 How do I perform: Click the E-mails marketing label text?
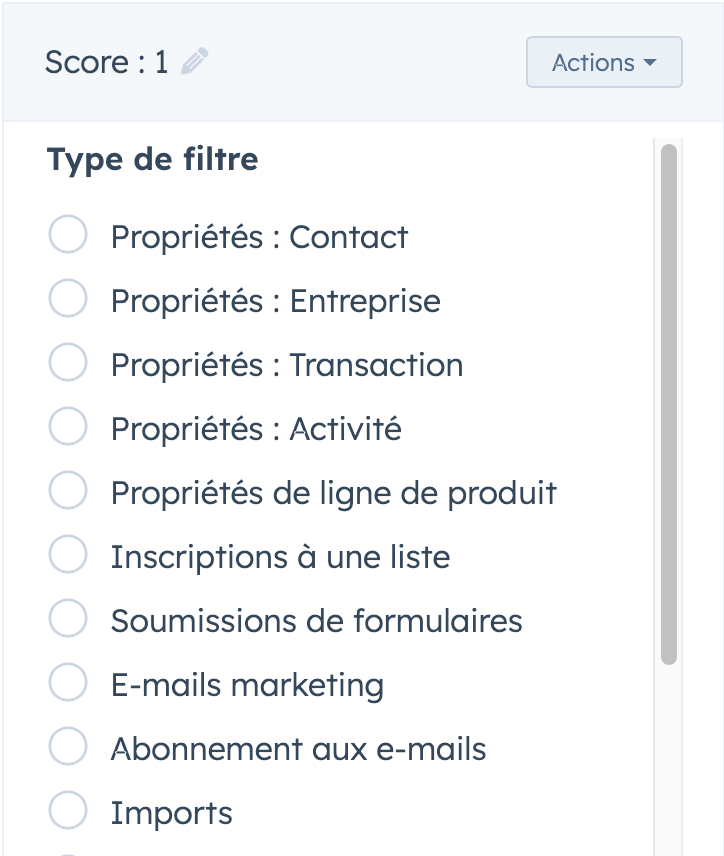point(247,685)
